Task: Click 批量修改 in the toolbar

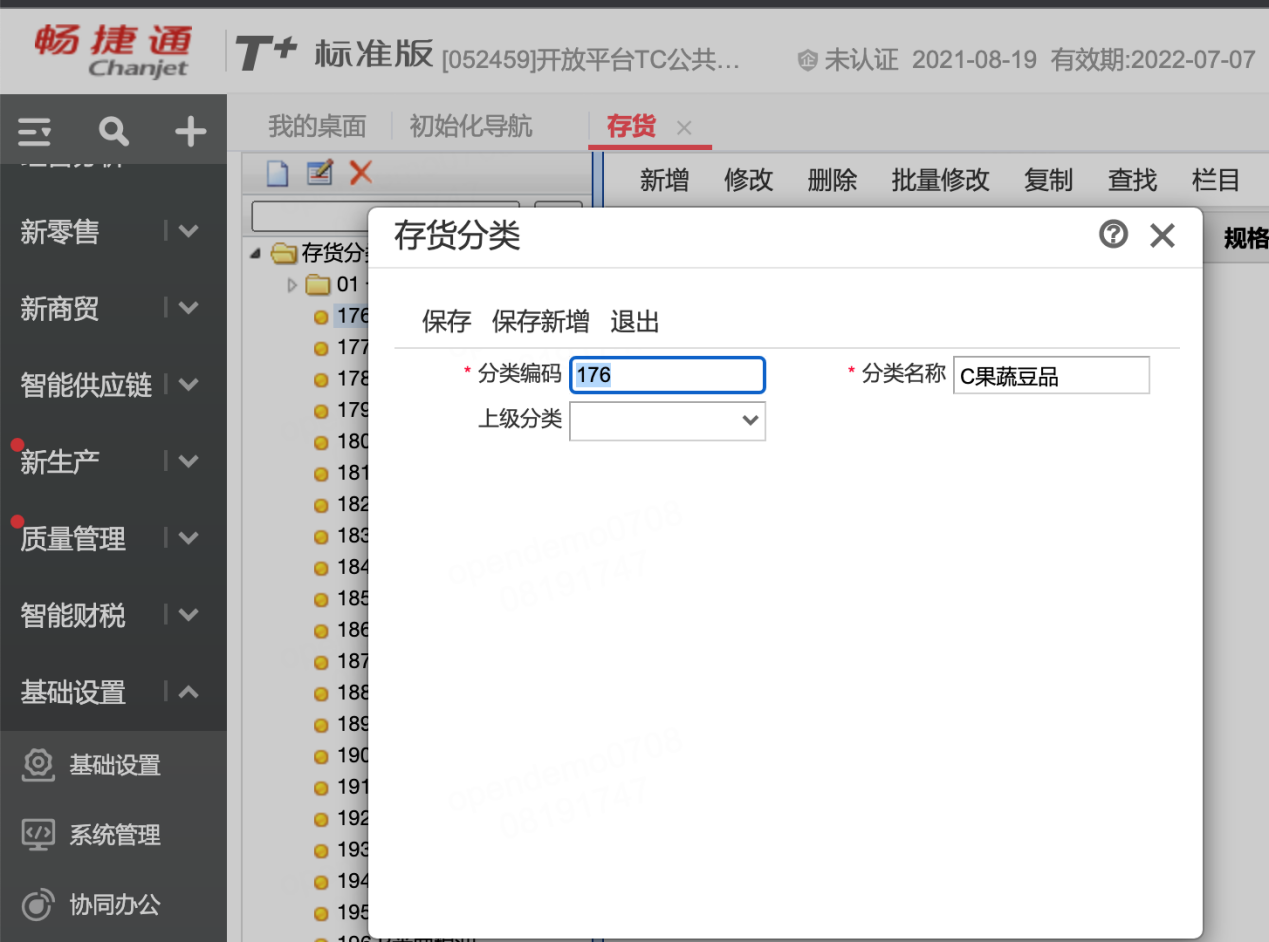Action: pos(941,180)
